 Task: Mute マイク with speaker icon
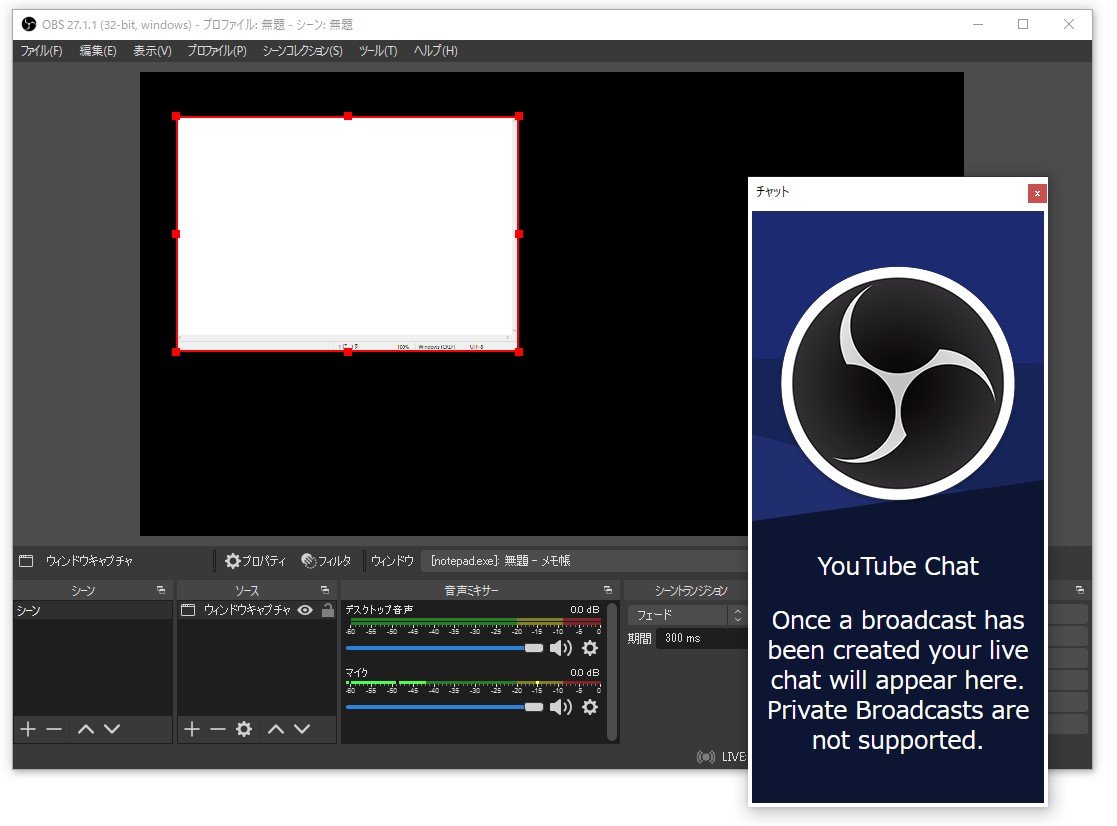(x=561, y=707)
